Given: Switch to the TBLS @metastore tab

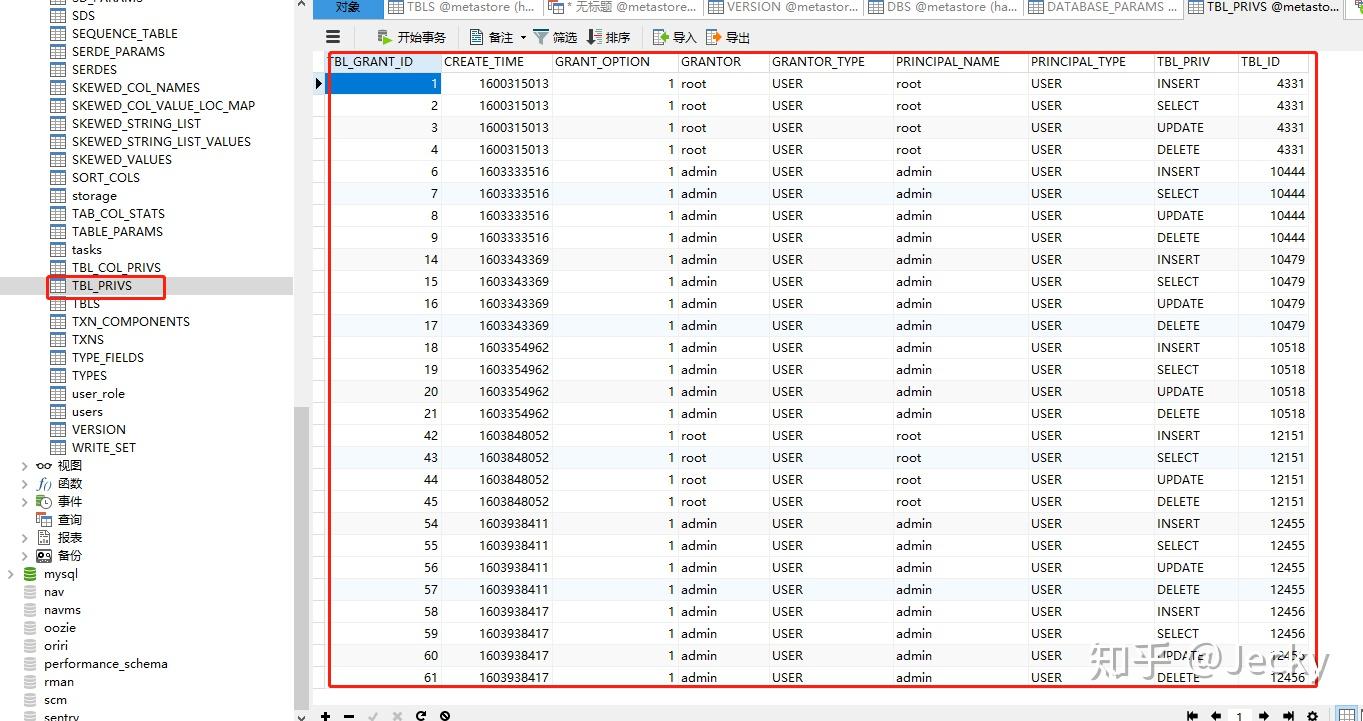Looking at the screenshot, I should (462, 8).
